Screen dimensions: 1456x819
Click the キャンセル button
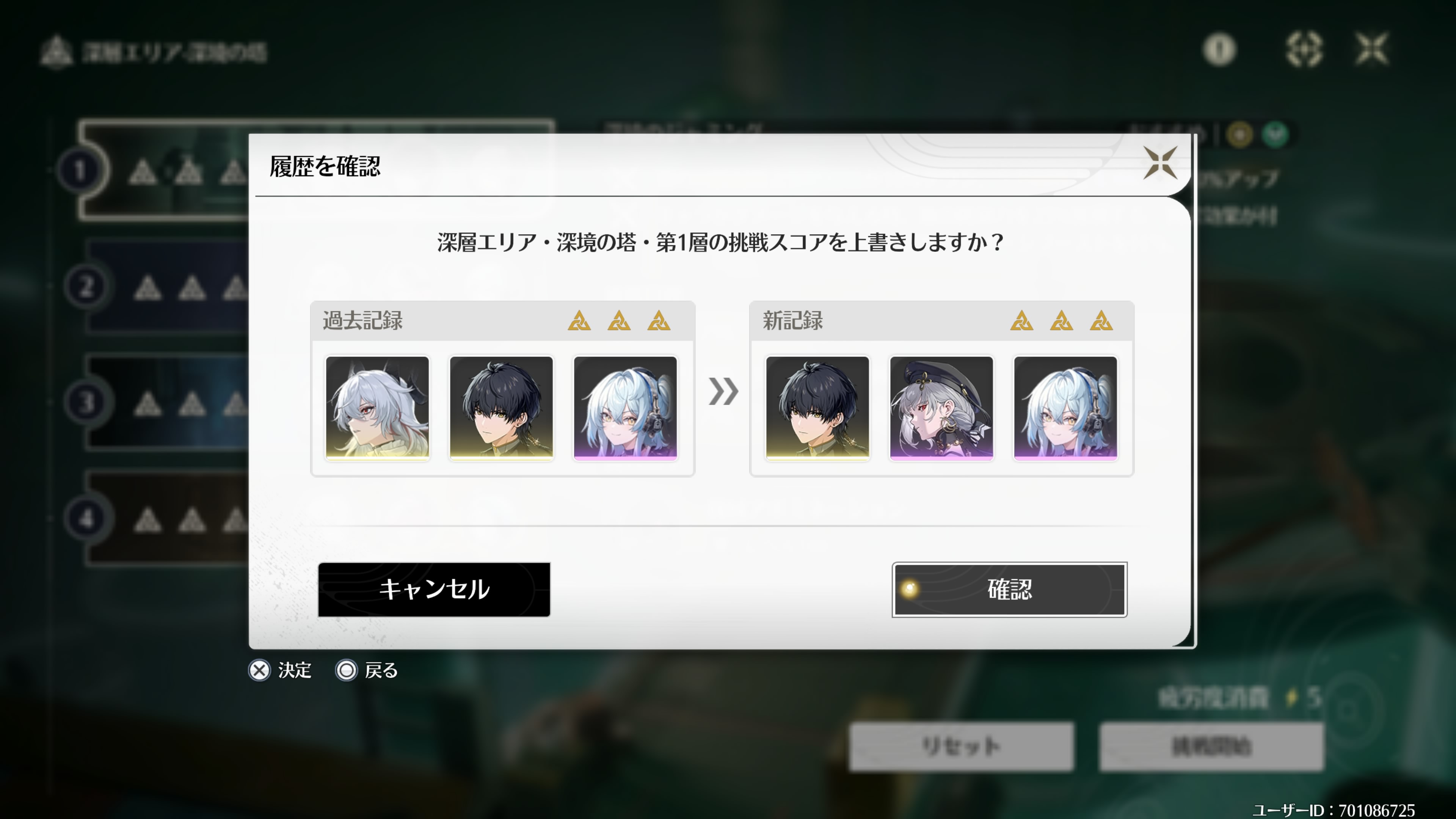click(x=434, y=589)
